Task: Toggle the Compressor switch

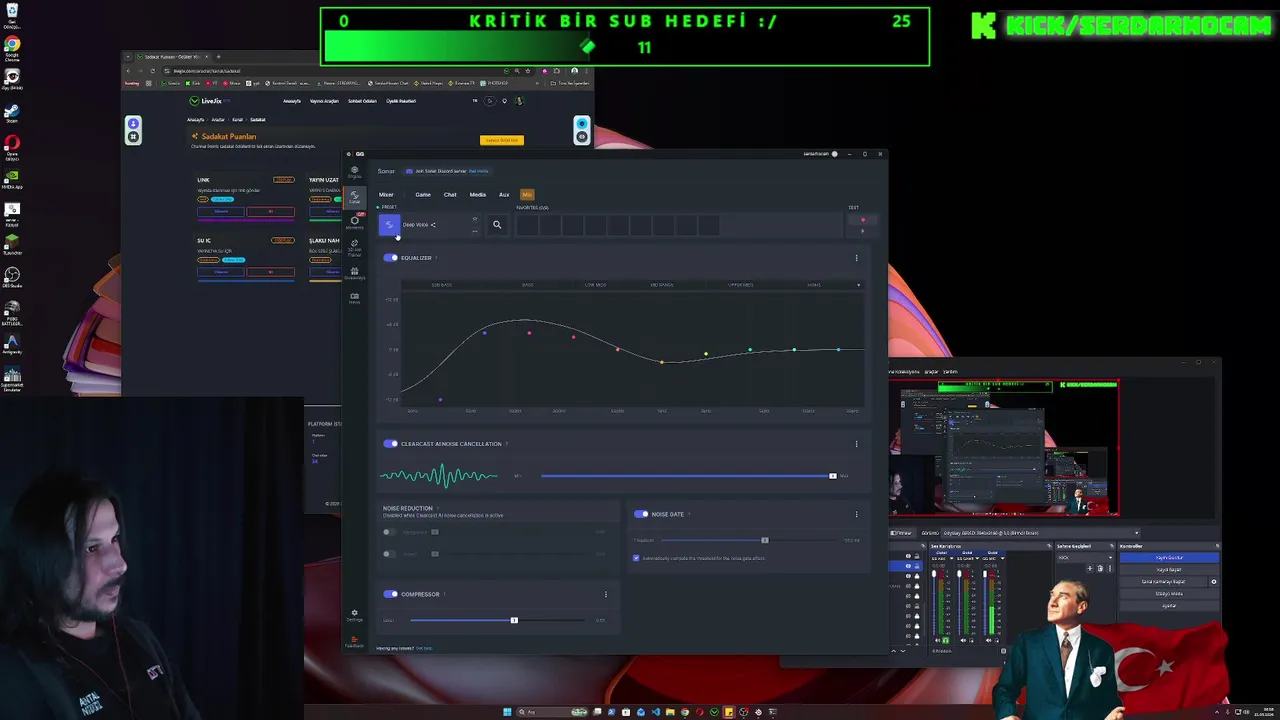Action: tap(390, 594)
